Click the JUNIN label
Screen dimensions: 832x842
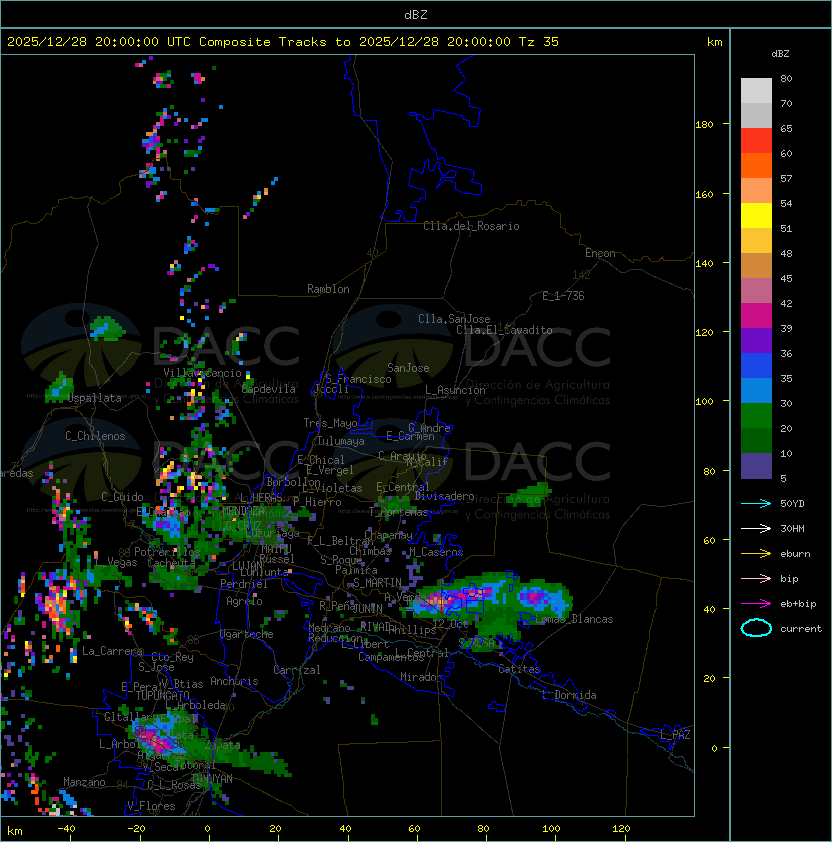point(367,608)
